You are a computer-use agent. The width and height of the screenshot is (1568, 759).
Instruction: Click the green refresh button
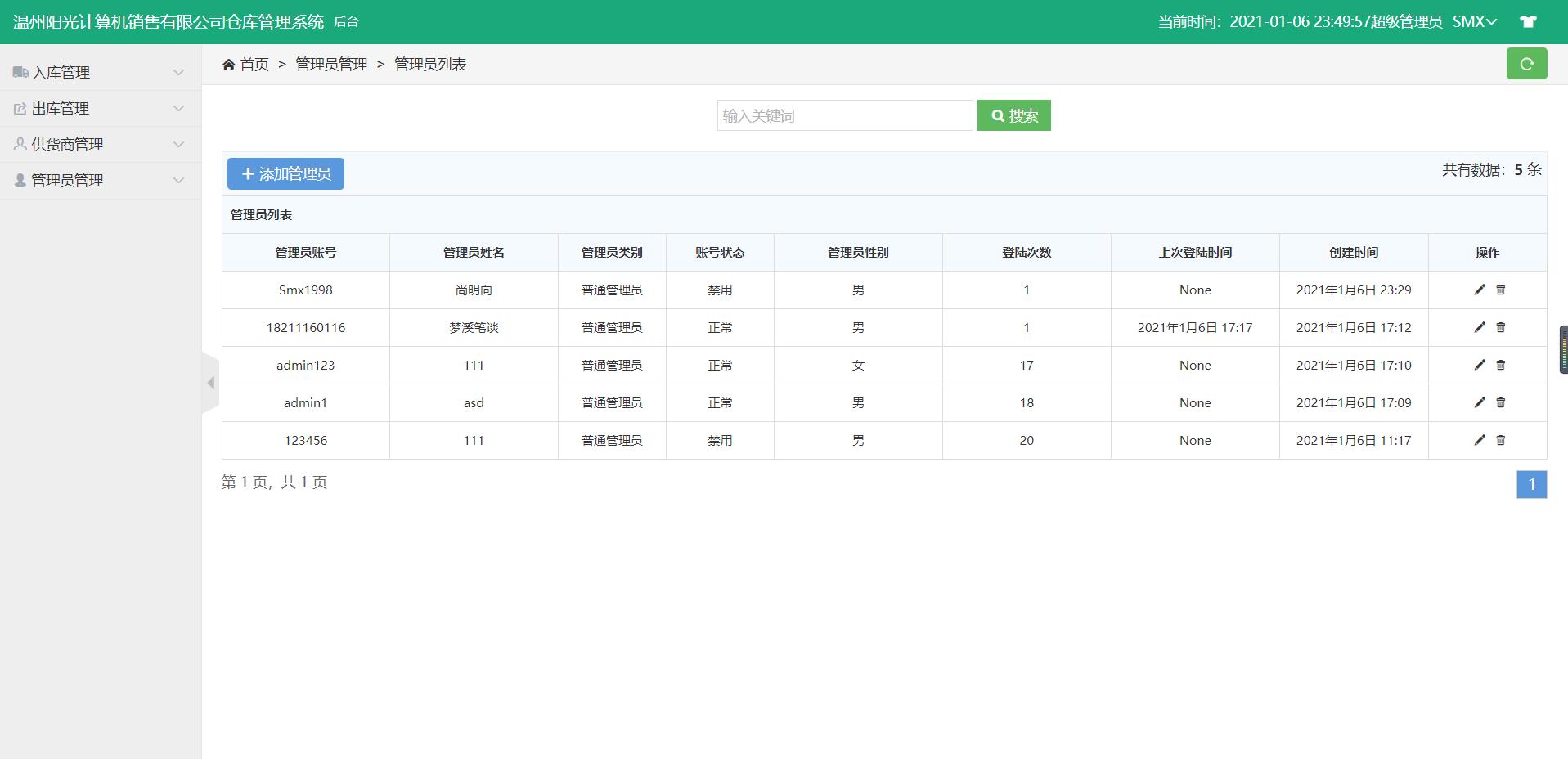[1526, 64]
